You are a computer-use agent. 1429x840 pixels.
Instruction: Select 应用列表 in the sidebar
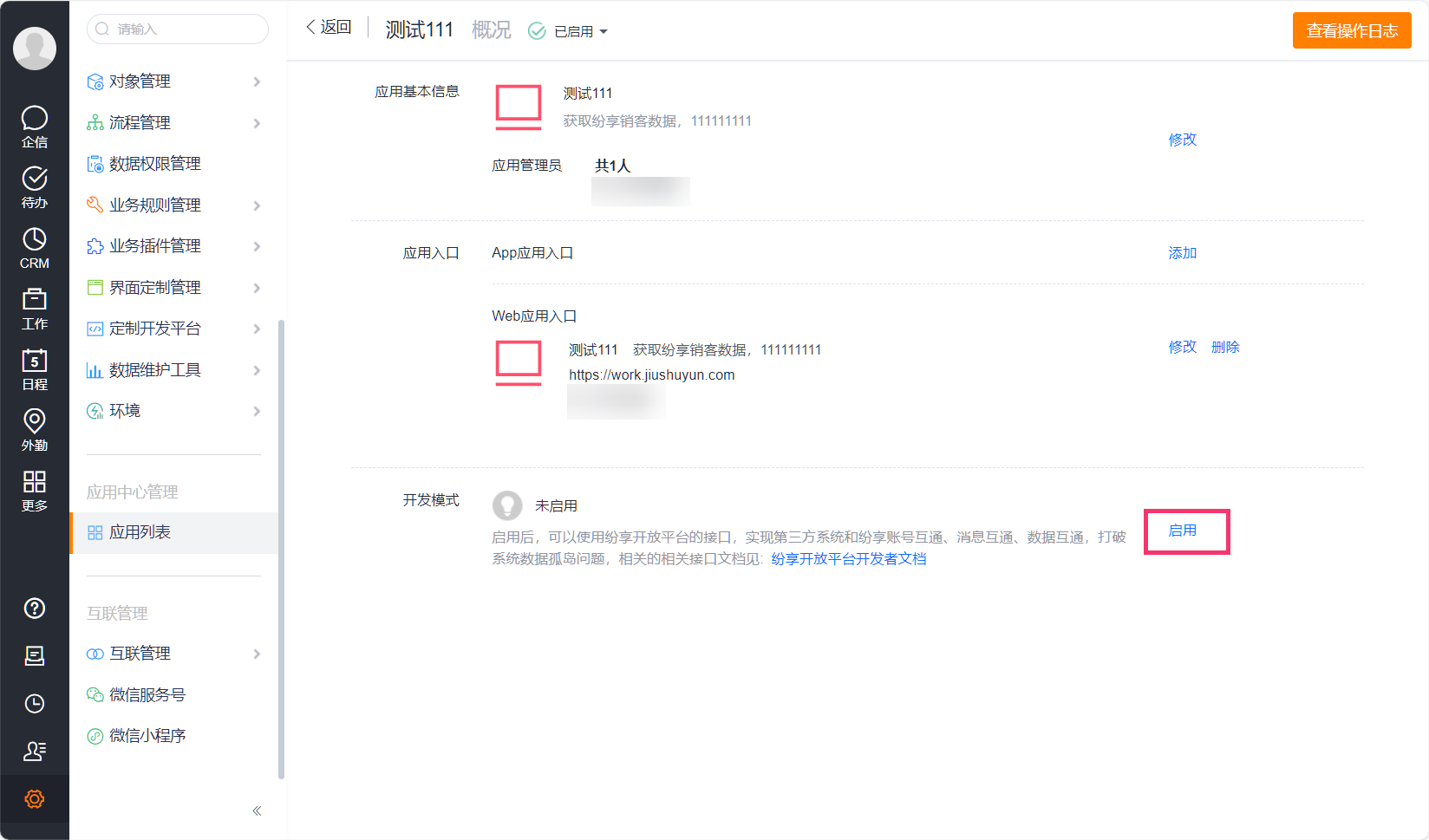[140, 532]
